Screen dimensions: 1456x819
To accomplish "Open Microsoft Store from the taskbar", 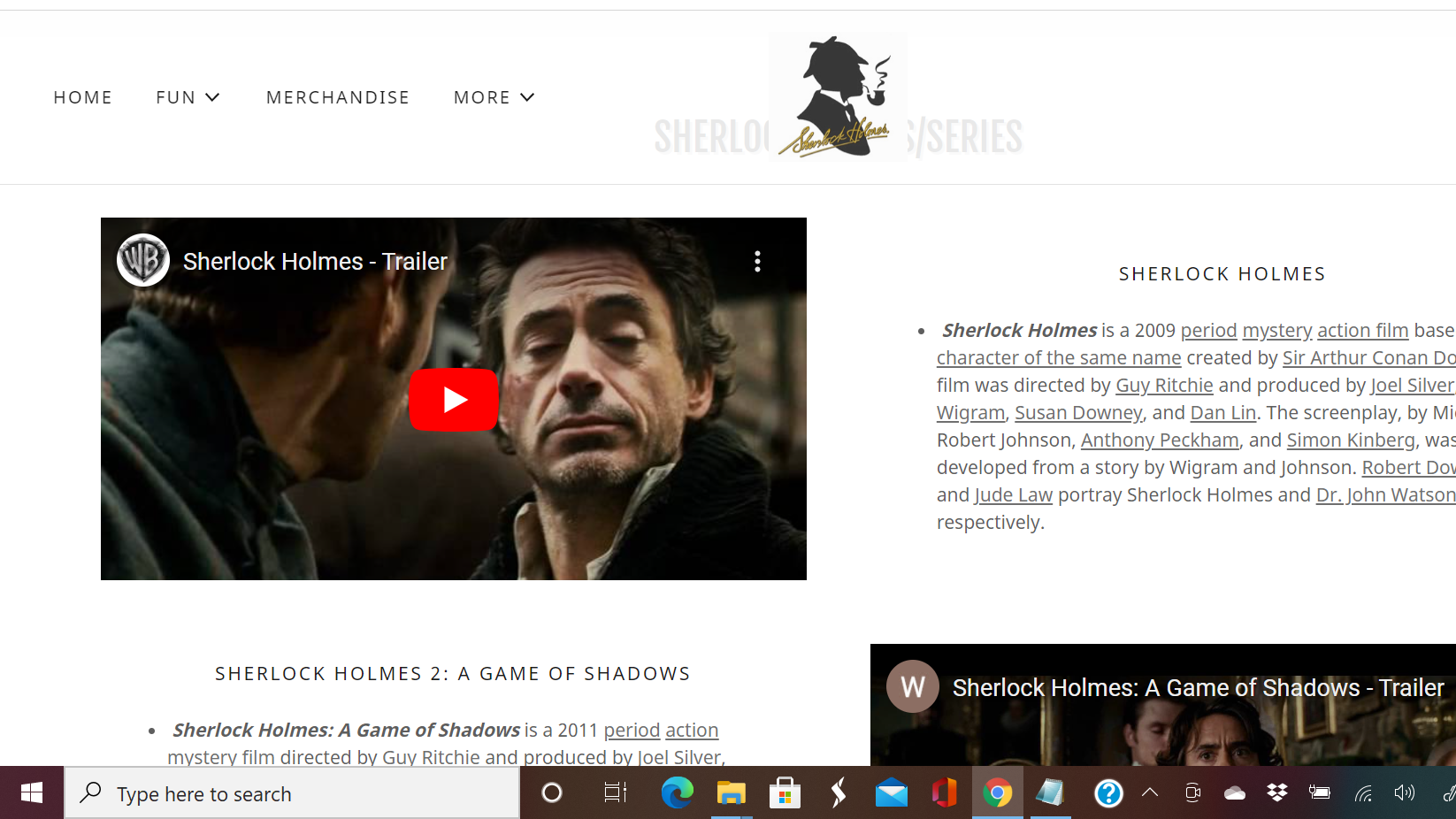I will click(x=785, y=792).
